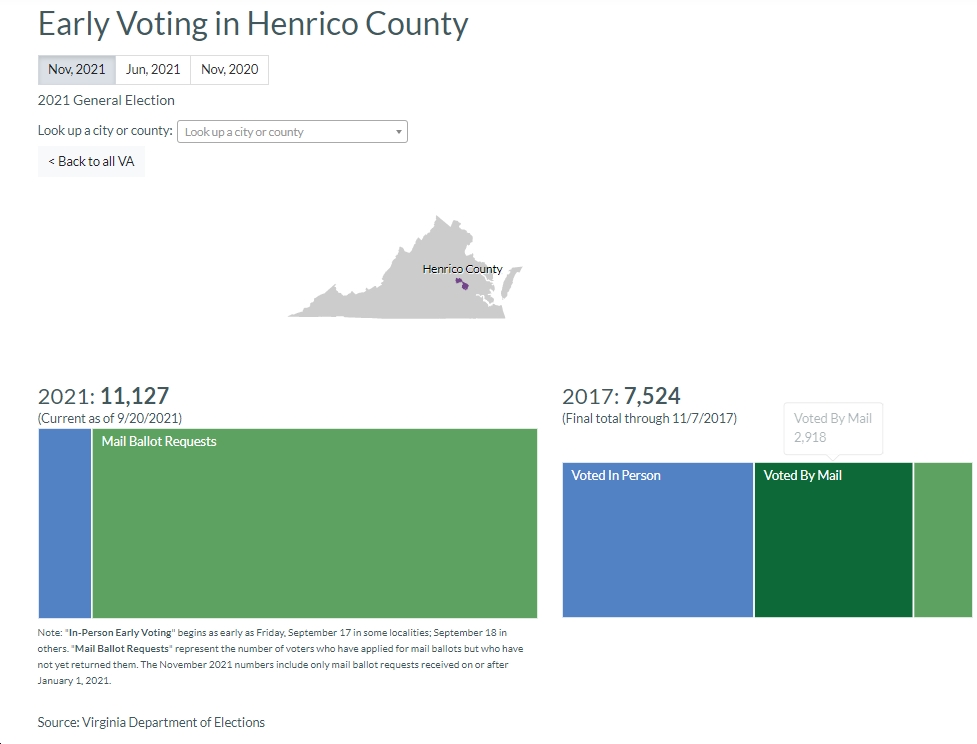Click the Early Voting in Henrico County title
Screen dimensions: 977x744
pos(253,25)
